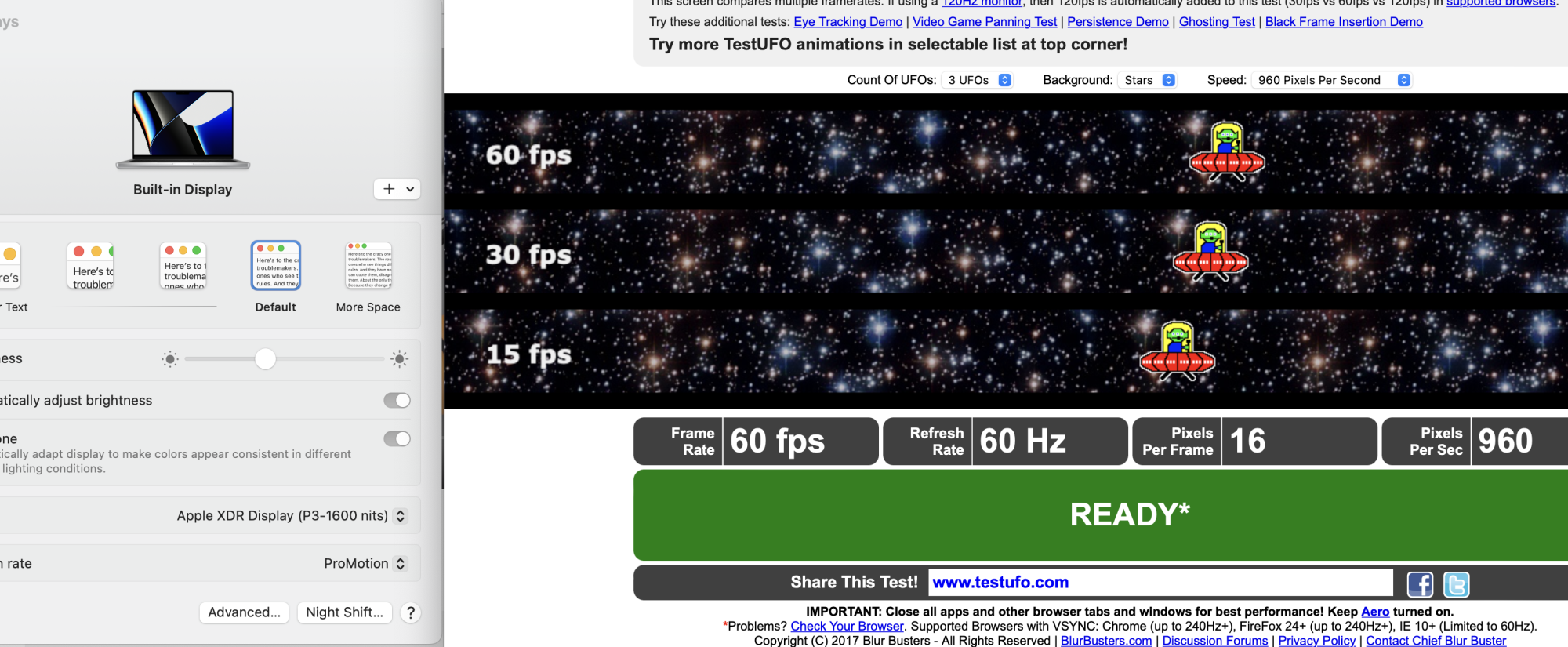Click the Advanced... button
The image size is (1568, 647).
[x=244, y=612]
